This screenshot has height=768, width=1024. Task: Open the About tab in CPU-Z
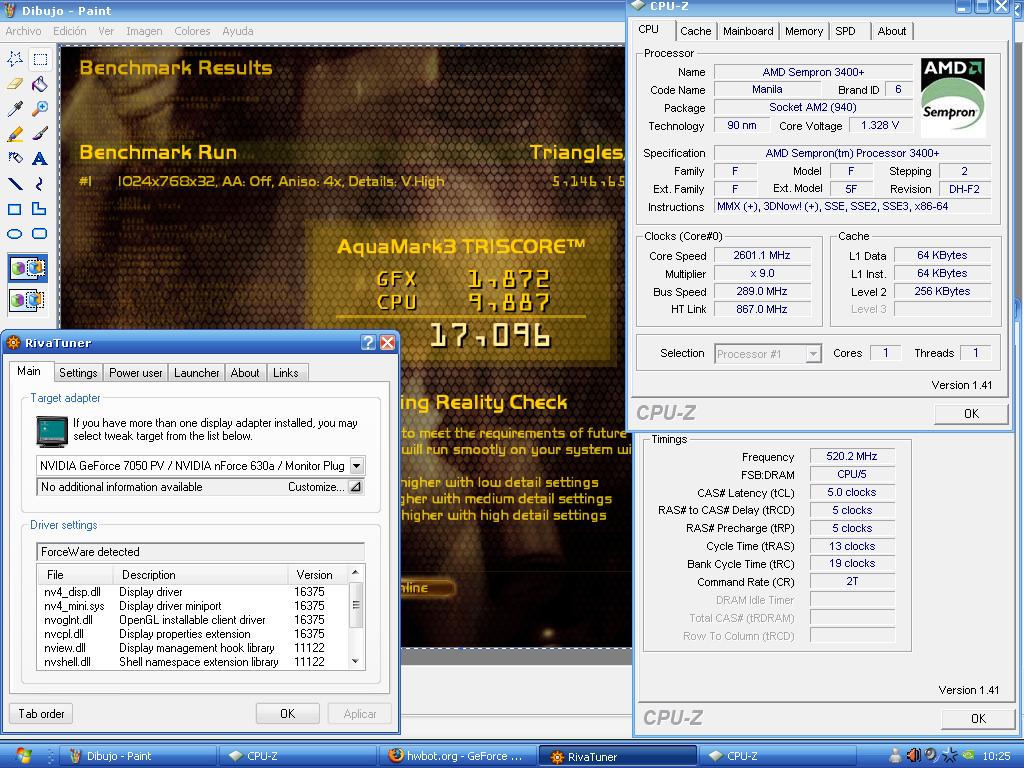coord(891,31)
